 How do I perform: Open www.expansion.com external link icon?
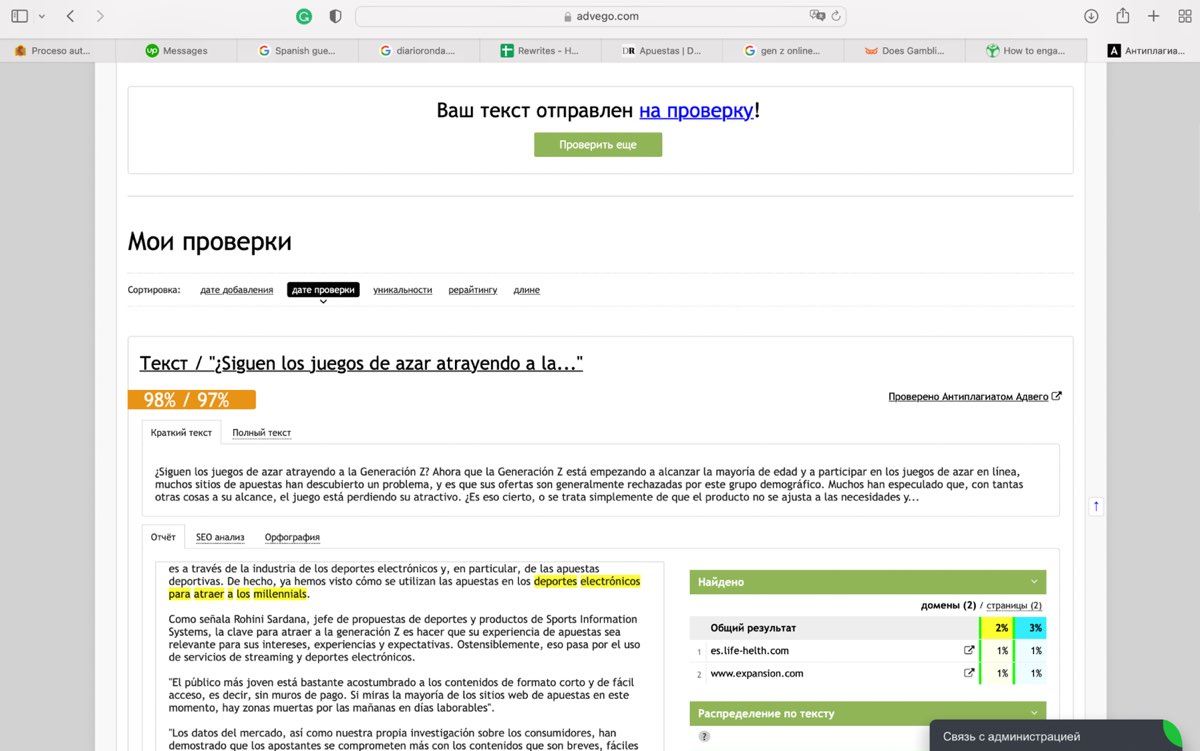point(968,674)
